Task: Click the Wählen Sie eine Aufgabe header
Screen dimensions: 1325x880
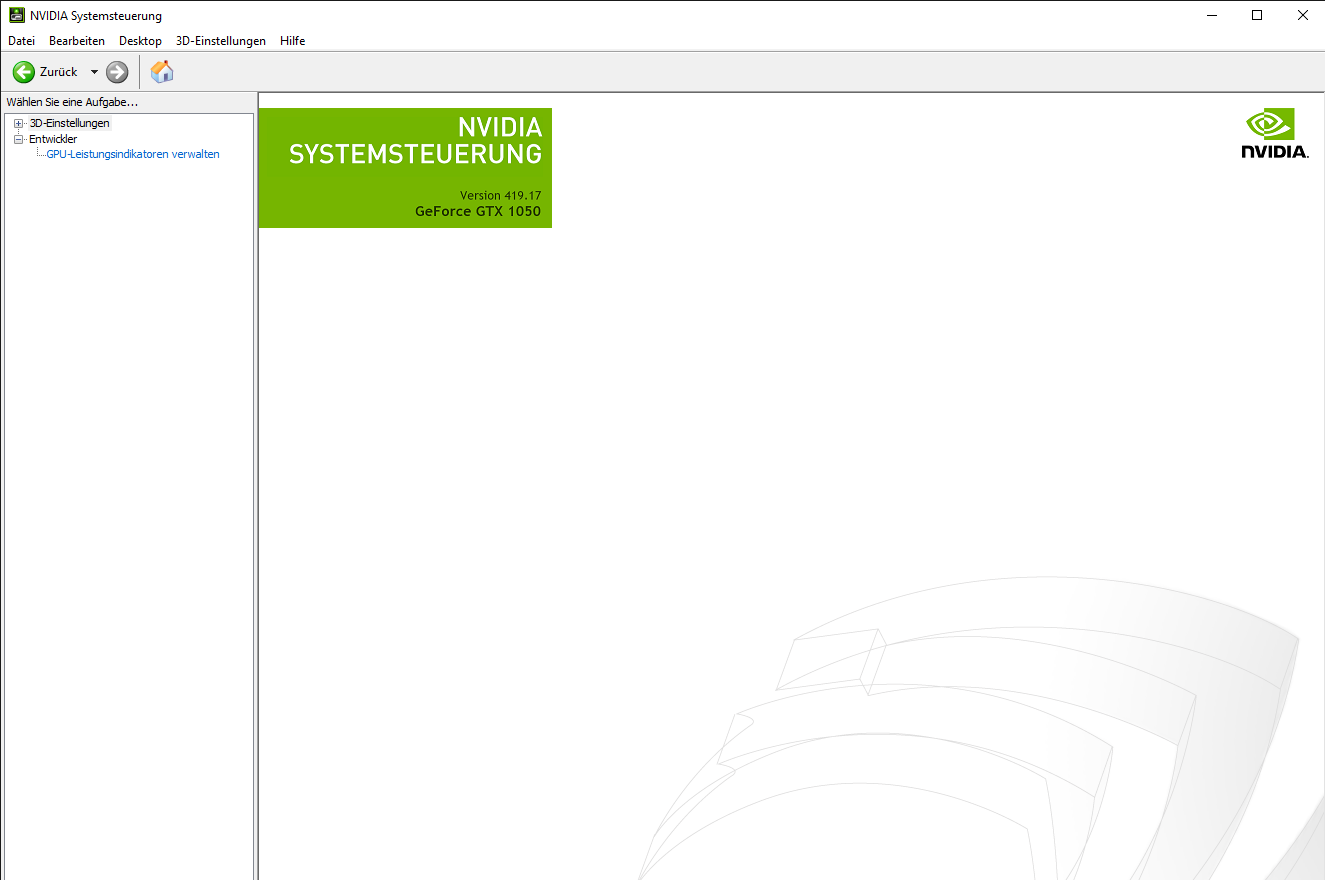Action: (x=72, y=102)
